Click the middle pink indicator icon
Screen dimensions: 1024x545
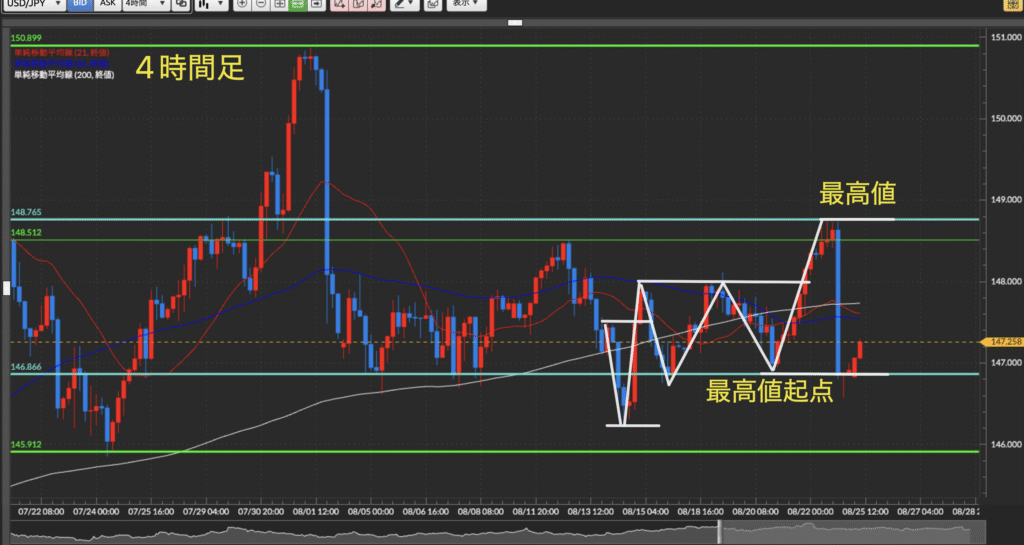point(357,4)
